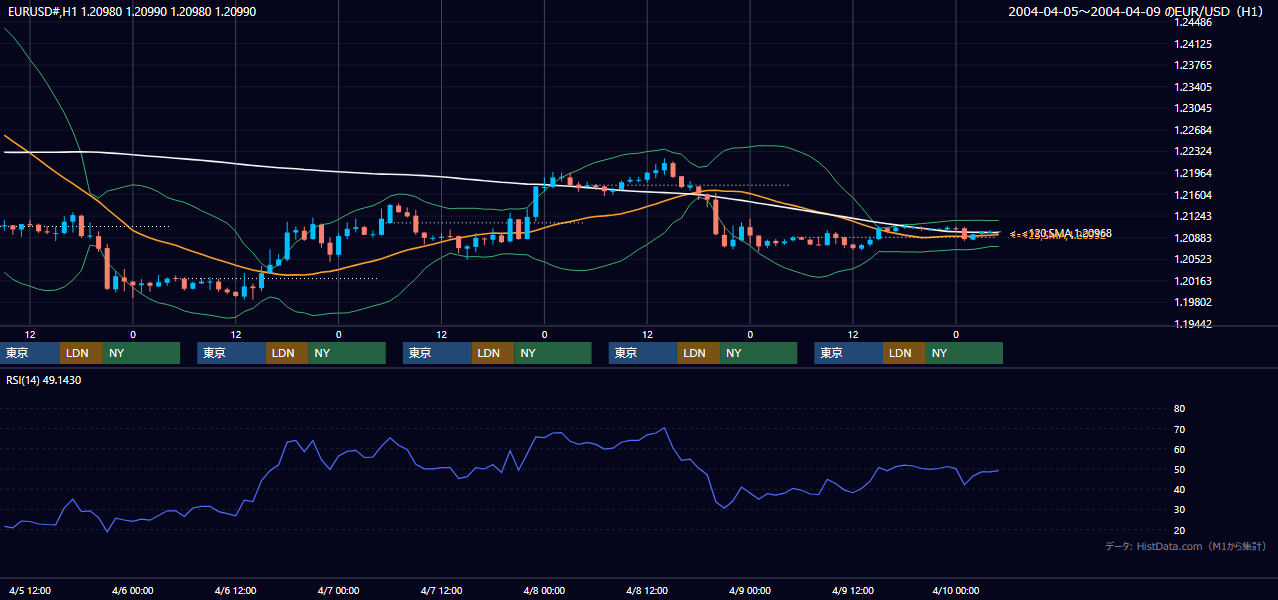Click RSI scale value 70
The height and width of the screenshot is (600, 1278).
point(1179,429)
